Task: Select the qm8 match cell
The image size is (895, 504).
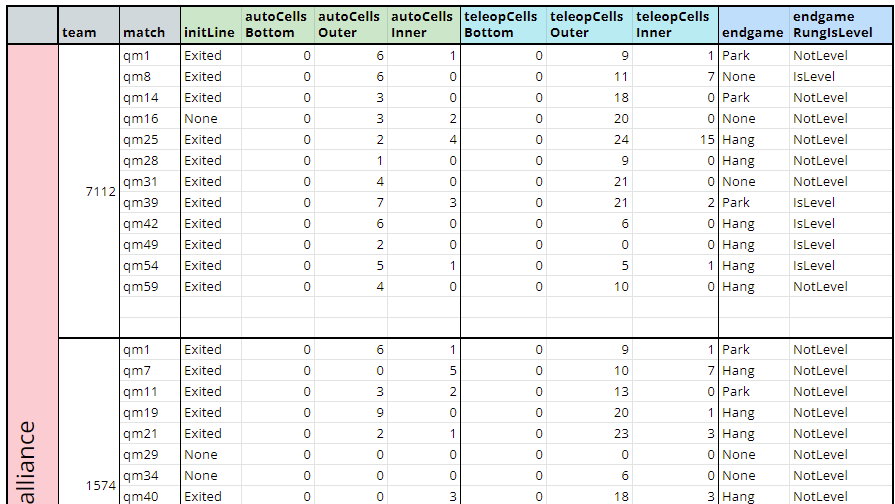Action: [x=150, y=76]
